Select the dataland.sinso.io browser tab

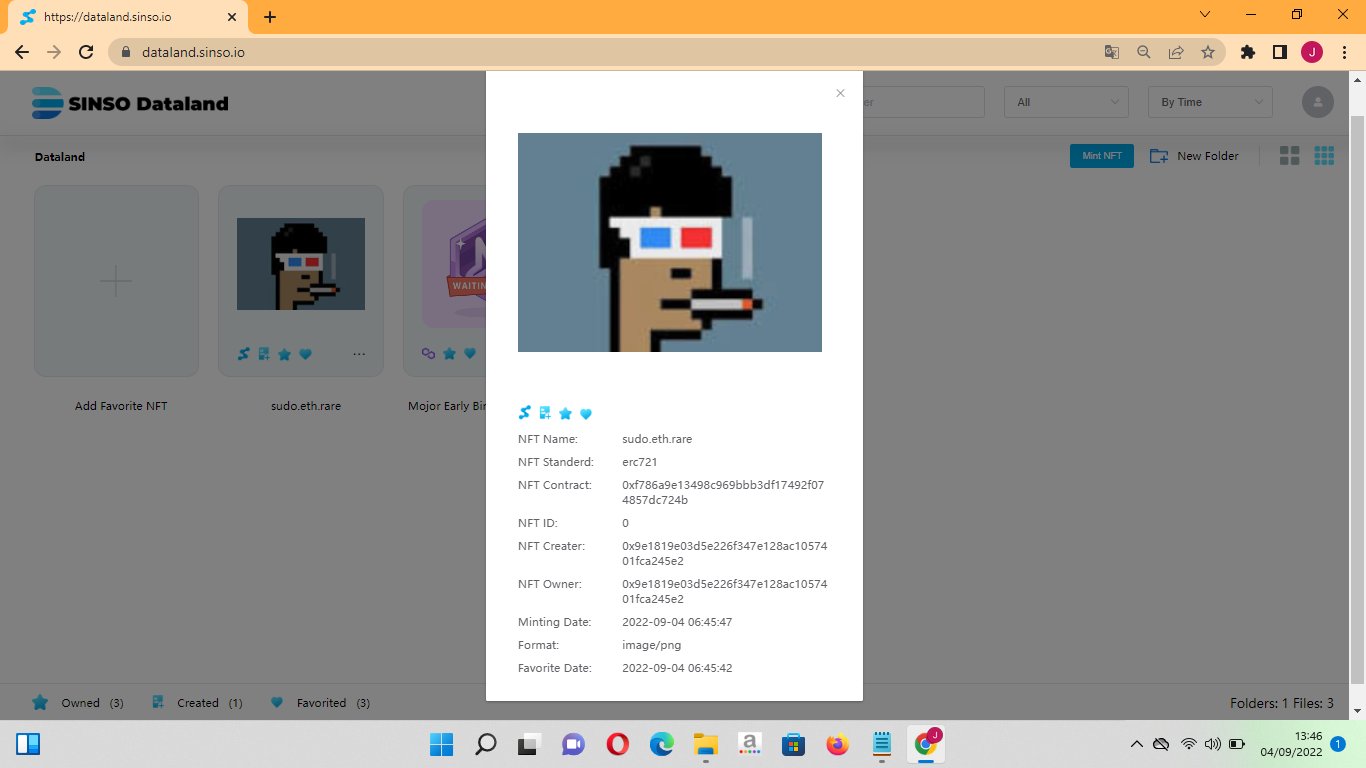[127, 17]
